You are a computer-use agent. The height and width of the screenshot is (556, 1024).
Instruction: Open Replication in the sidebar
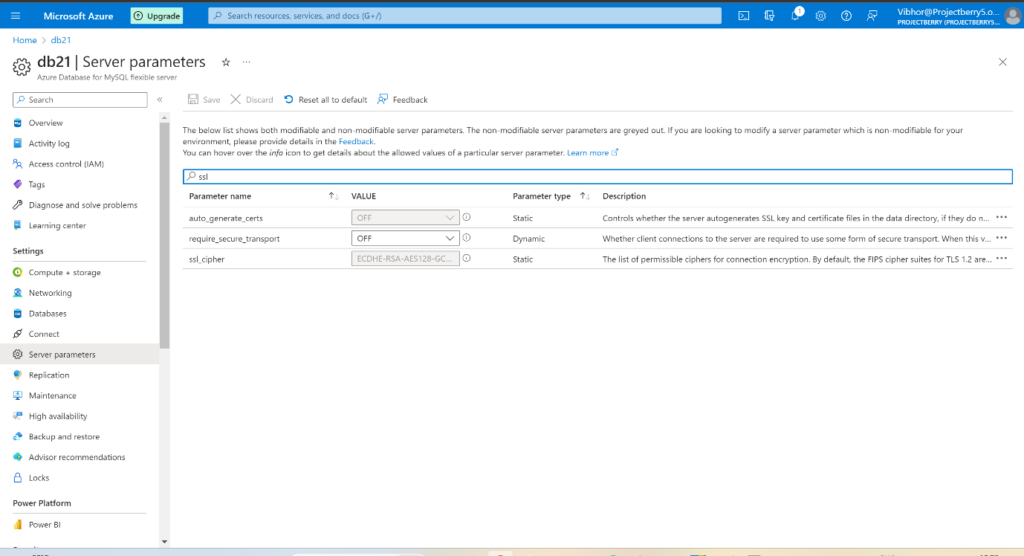48,375
